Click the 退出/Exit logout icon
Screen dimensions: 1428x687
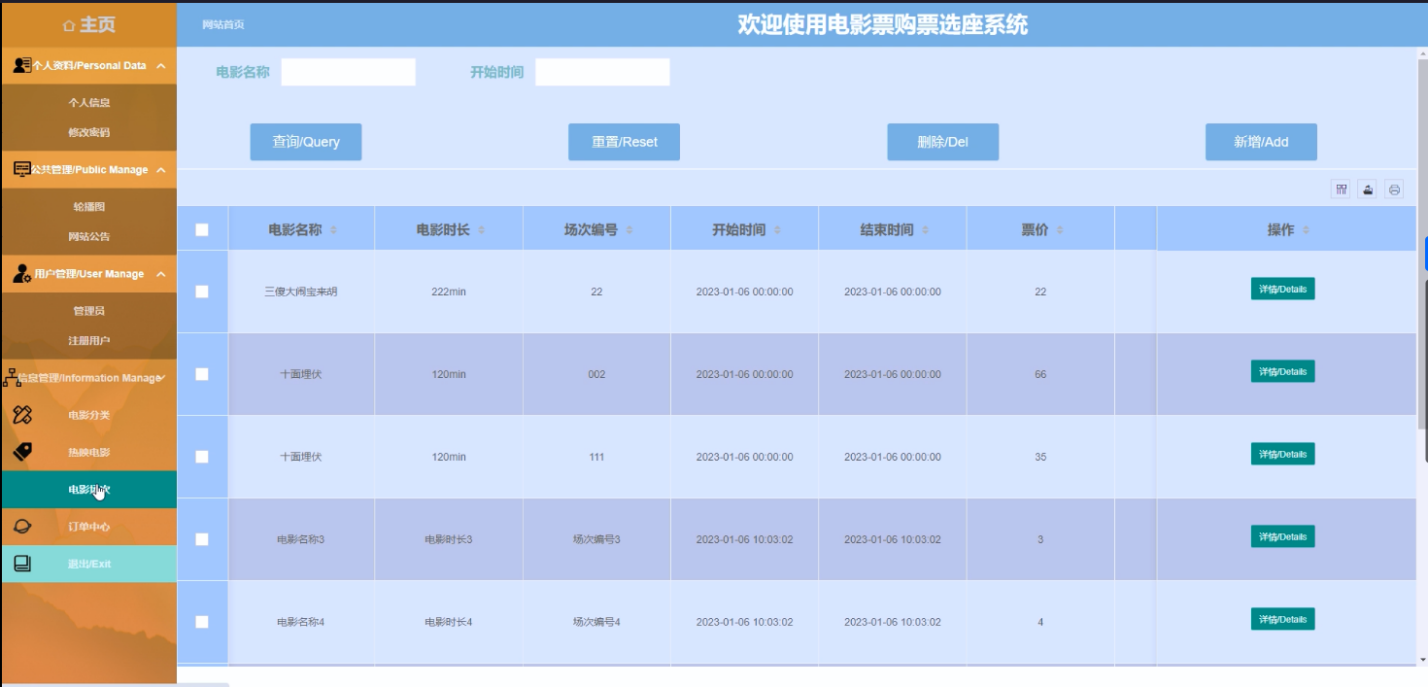[x=23, y=563]
